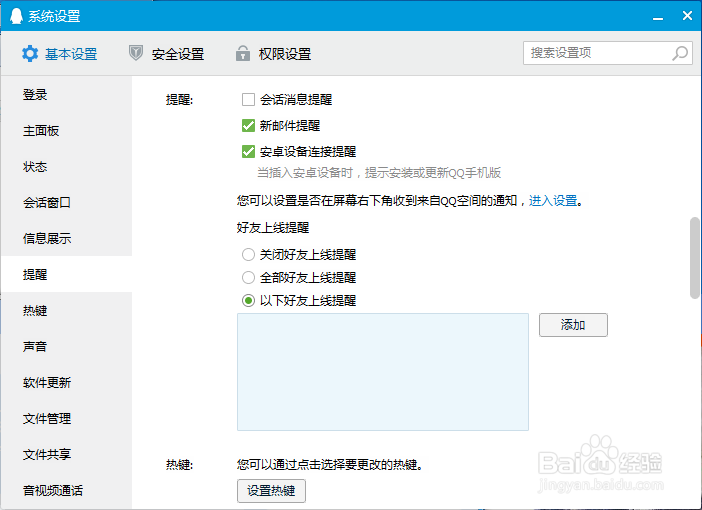Screen dimensions: 702x510
Task: Uncheck the 新邮件提醒 checkbox
Action: [x=248, y=125]
